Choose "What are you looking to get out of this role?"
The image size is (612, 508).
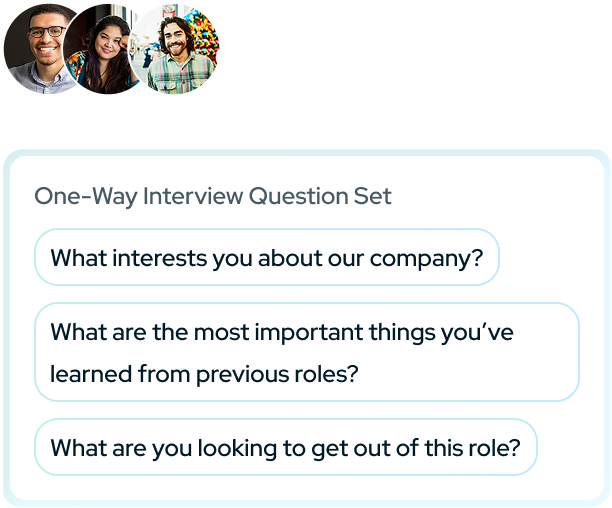285,447
